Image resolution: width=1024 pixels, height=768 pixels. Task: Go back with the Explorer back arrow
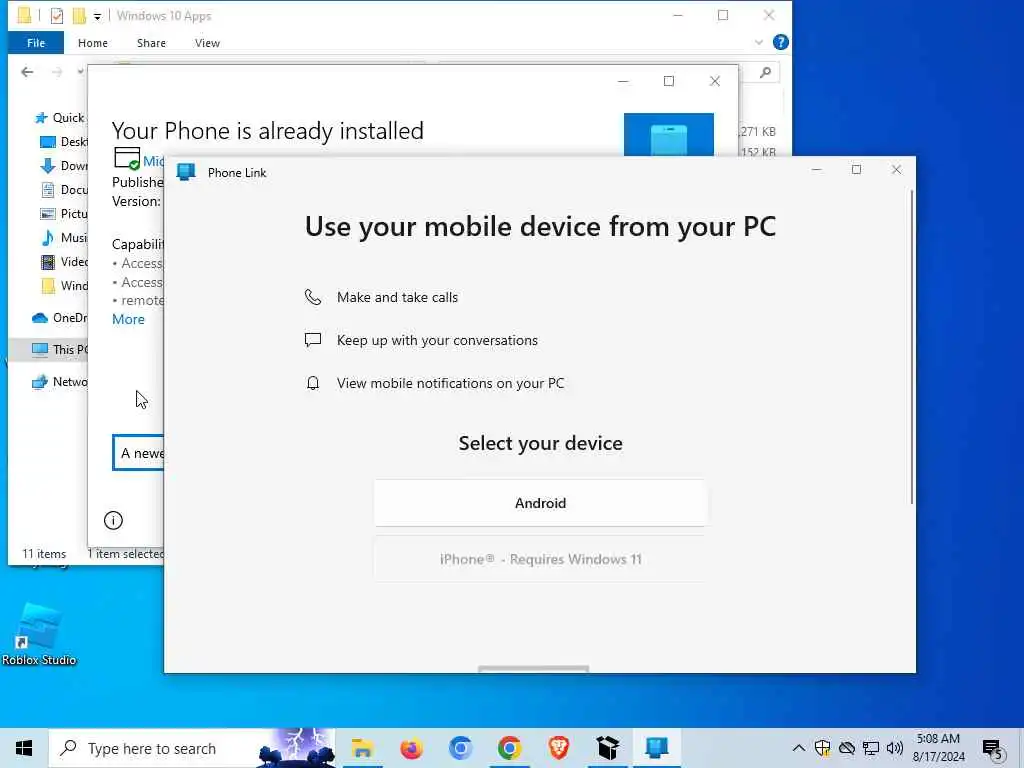point(27,72)
